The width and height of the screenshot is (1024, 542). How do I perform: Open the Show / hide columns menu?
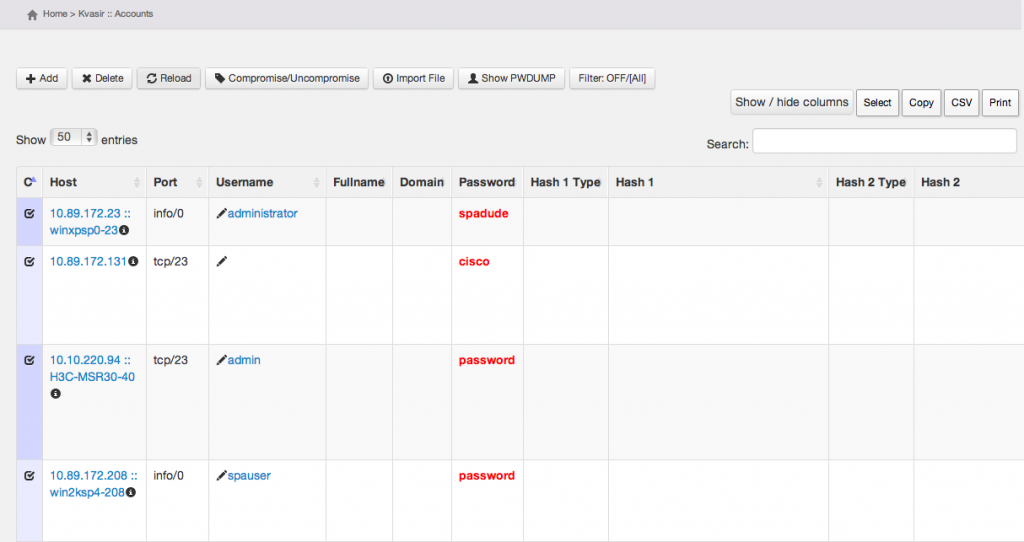coord(791,102)
